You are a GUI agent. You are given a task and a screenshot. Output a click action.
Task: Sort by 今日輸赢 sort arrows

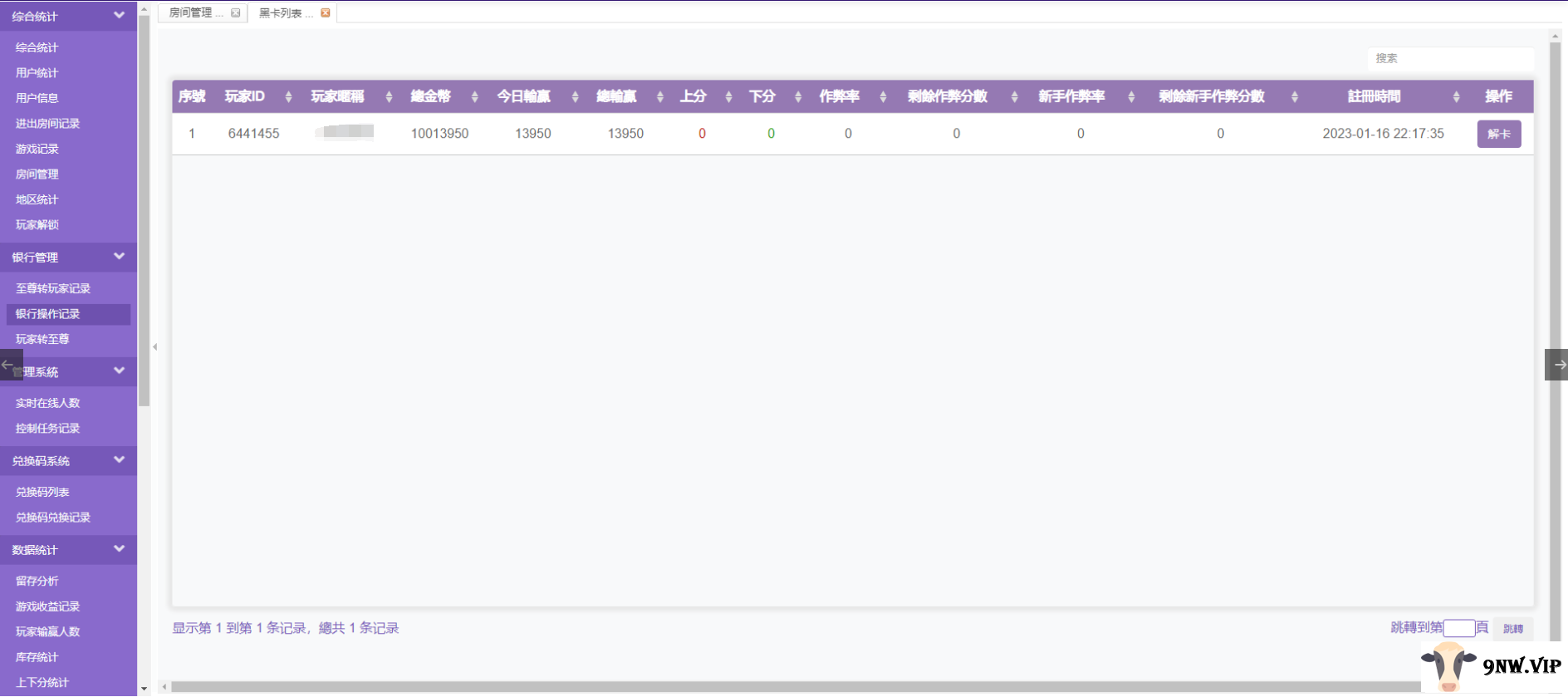click(575, 97)
